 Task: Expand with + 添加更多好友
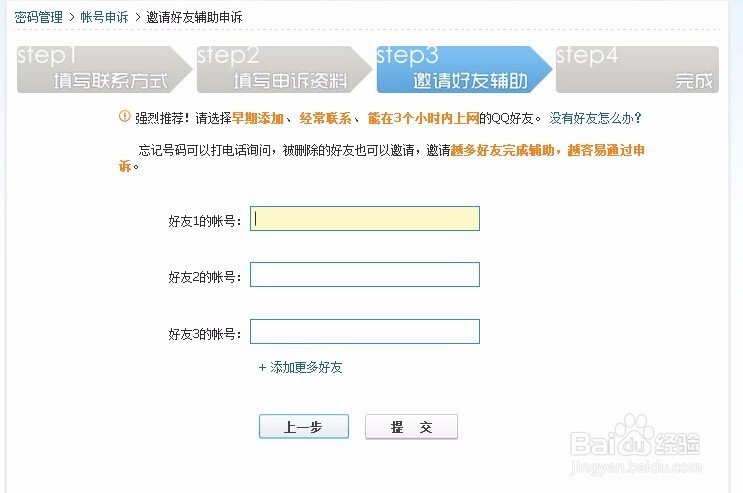pos(300,367)
